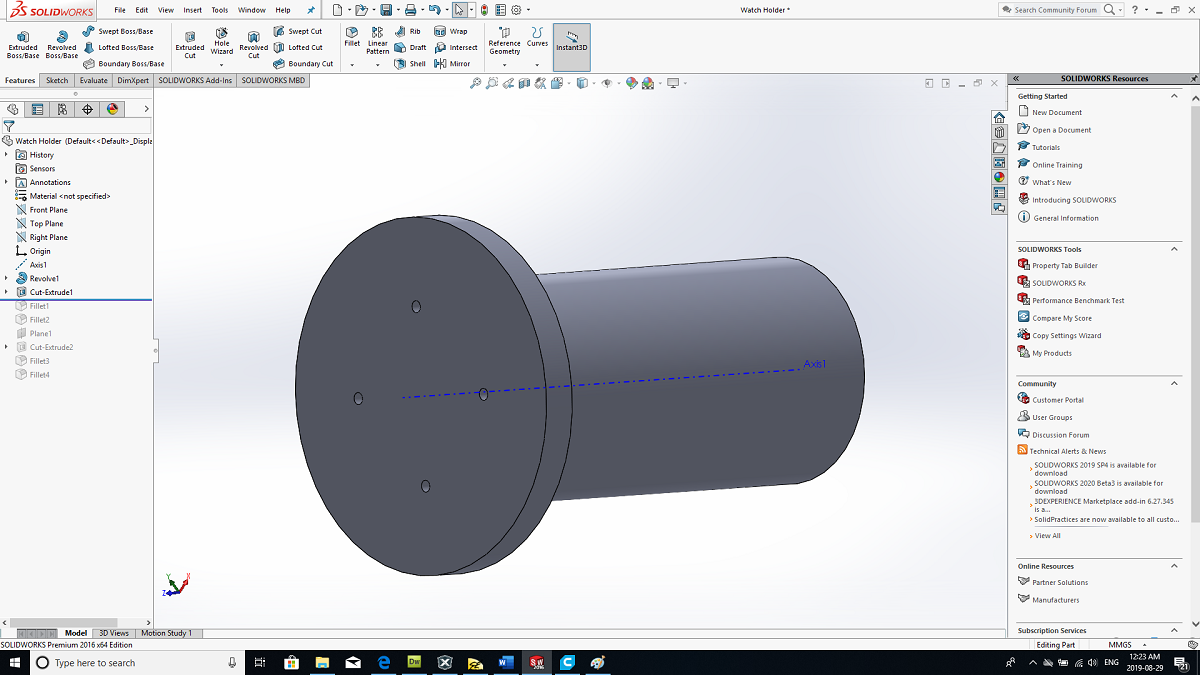Viewport: 1200px width, 675px height.
Task: Select Front Plane in feature tree
Action: (x=49, y=210)
